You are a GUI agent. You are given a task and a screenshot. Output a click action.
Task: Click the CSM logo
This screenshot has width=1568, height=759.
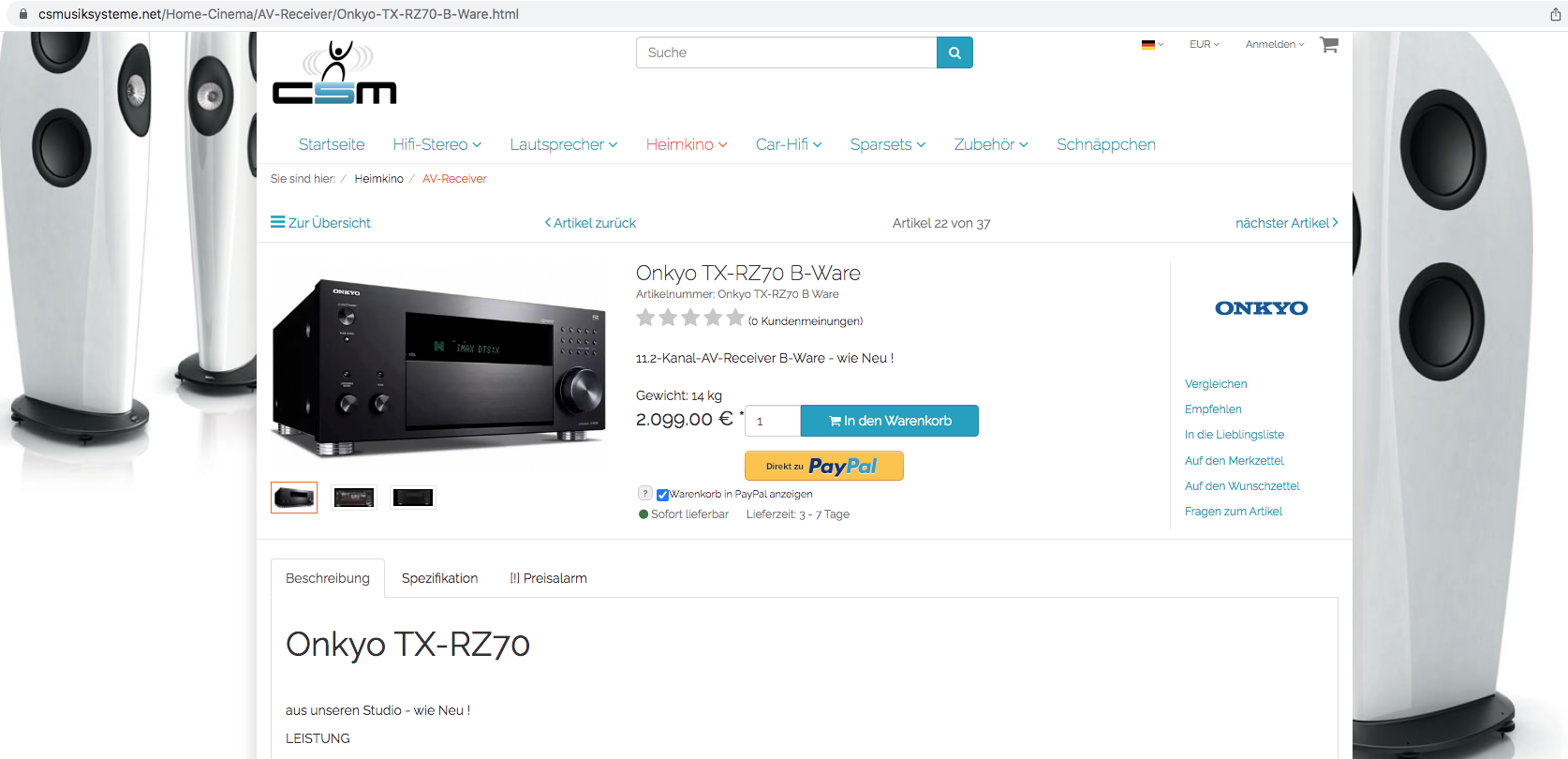[x=334, y=72]
